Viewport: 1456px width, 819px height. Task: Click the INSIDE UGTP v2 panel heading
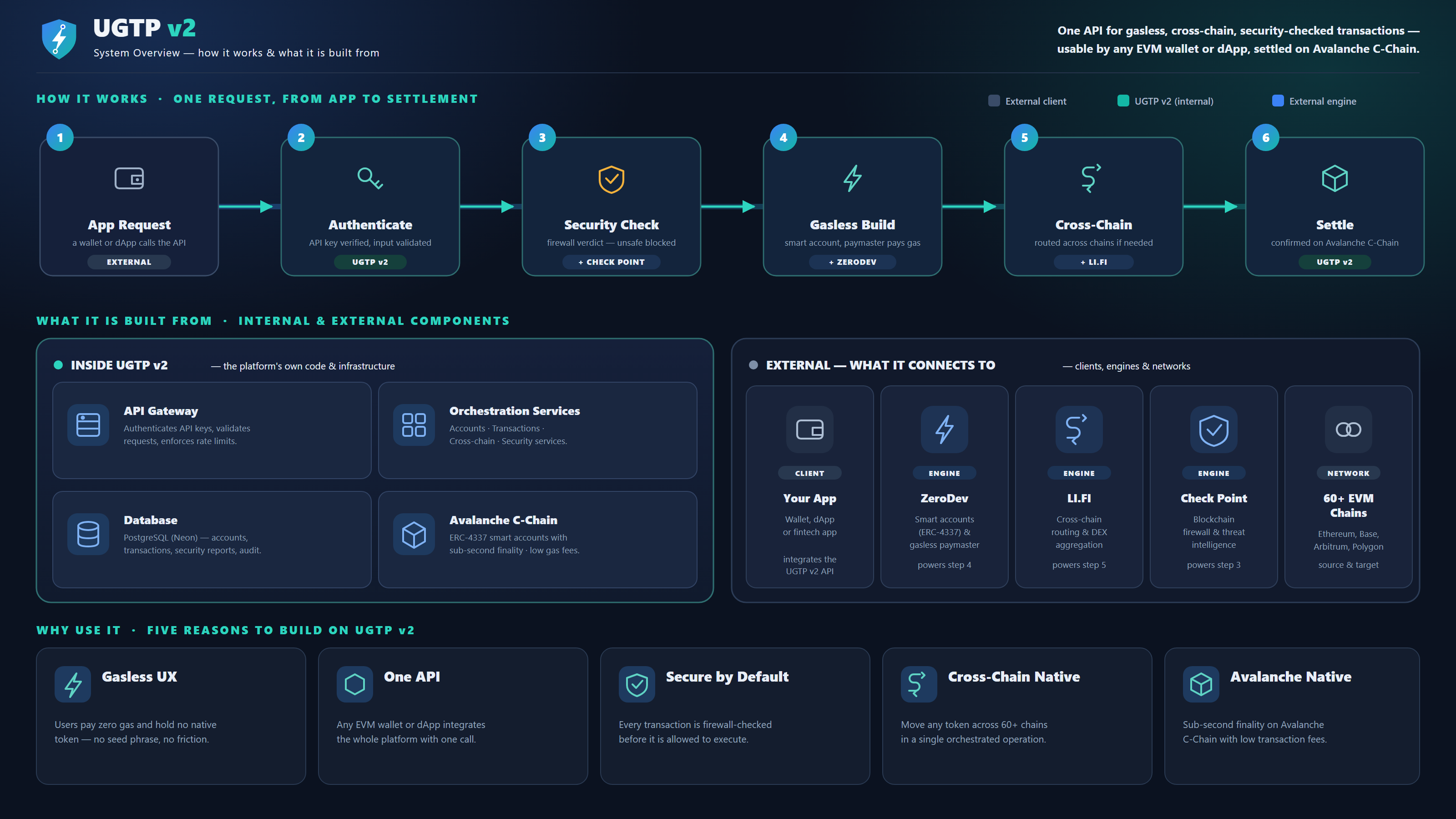point(119,365)
